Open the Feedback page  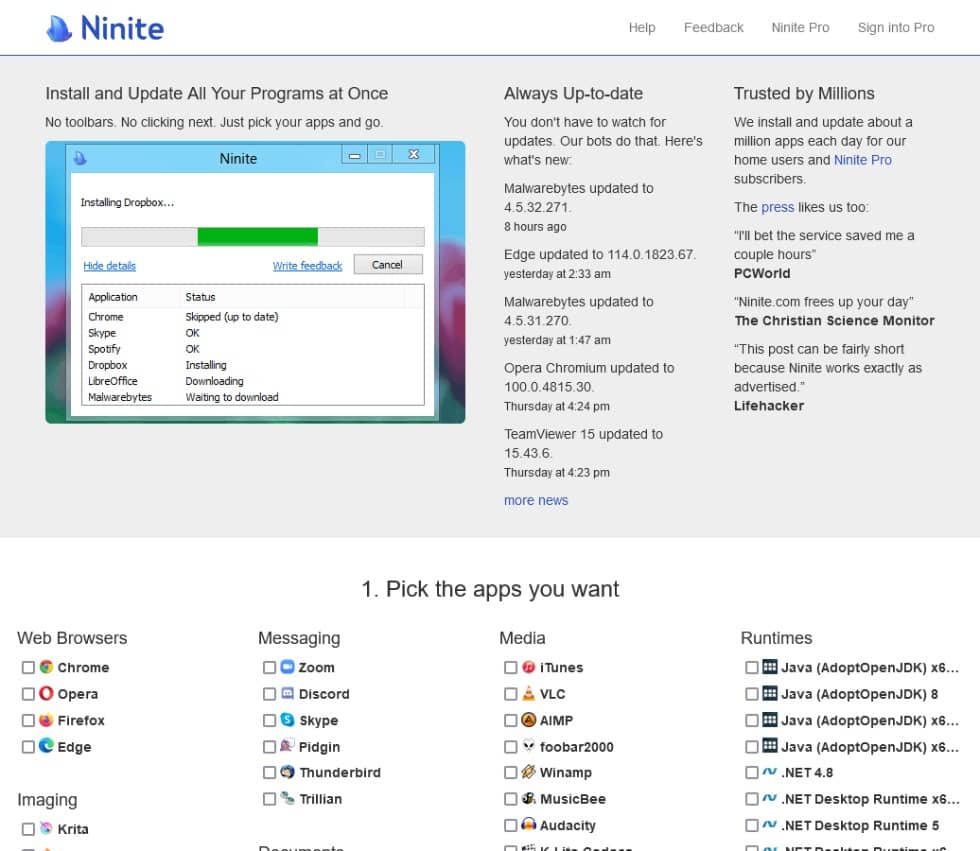713,27
